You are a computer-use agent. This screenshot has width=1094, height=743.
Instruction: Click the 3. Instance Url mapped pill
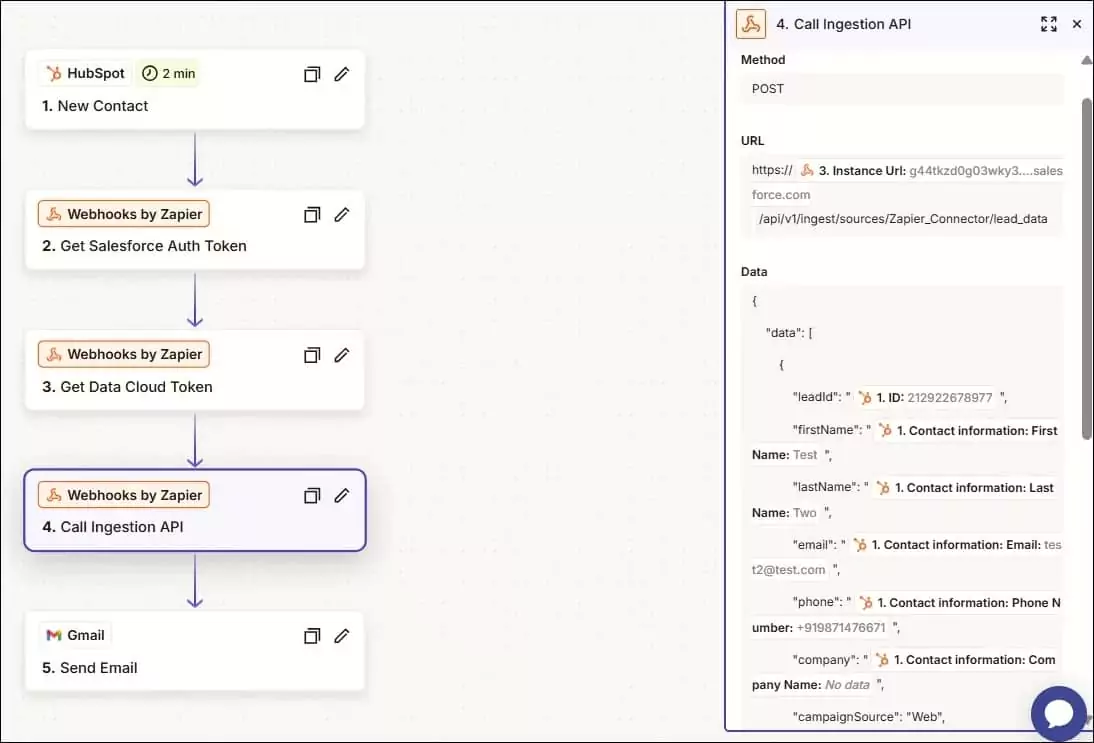[931, 170]
